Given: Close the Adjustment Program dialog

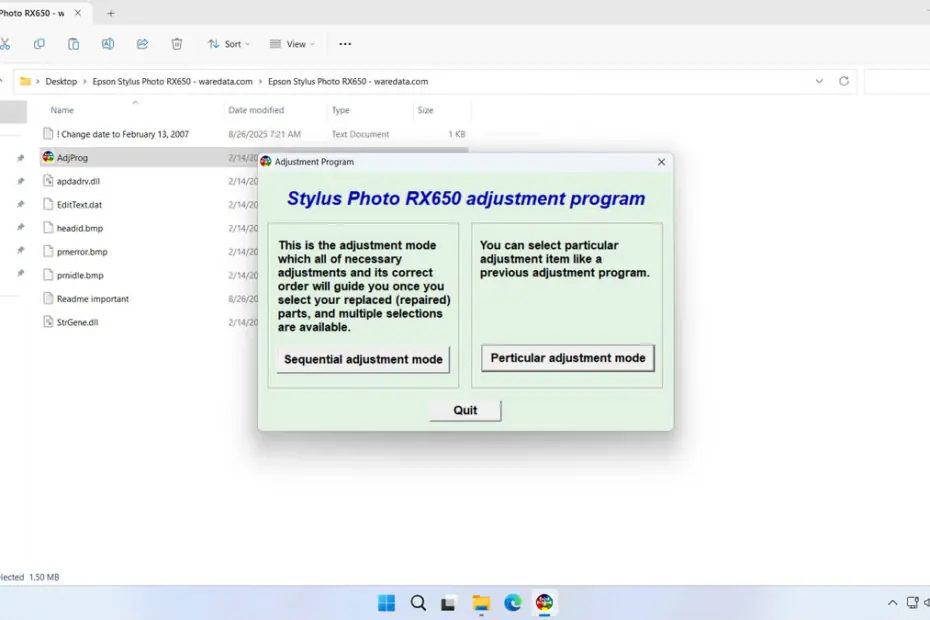Looking at the screenshot, I should click(x=661, y=162).
